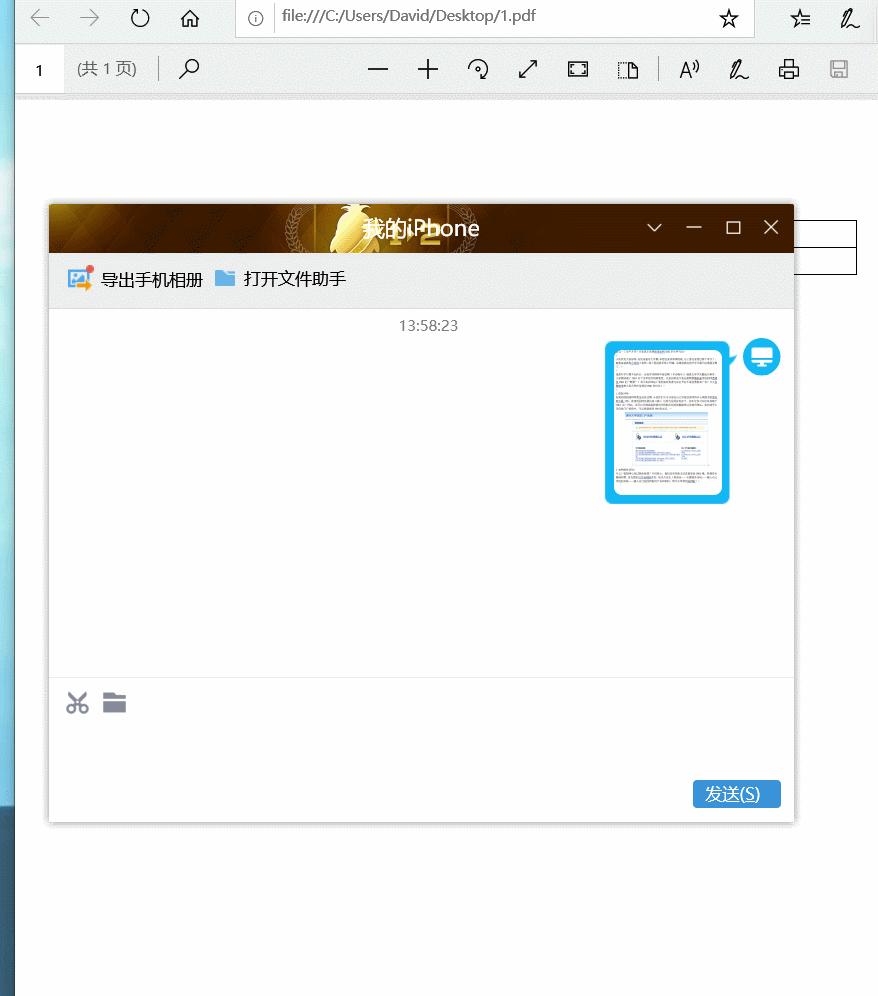Image resolution: width=878 pixels, height=996 pixels.
Task: Save the PDF document
Action: (839, 69)
